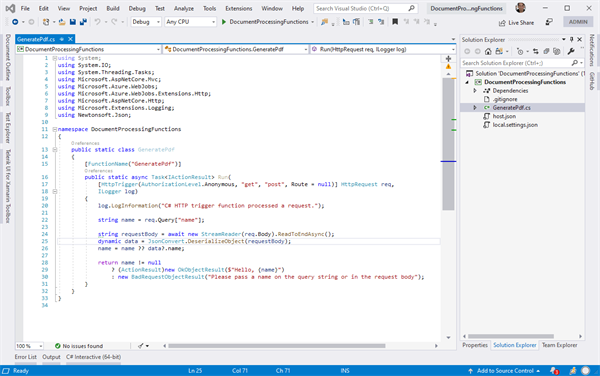Click the bookmark toolbar icon

395,22
